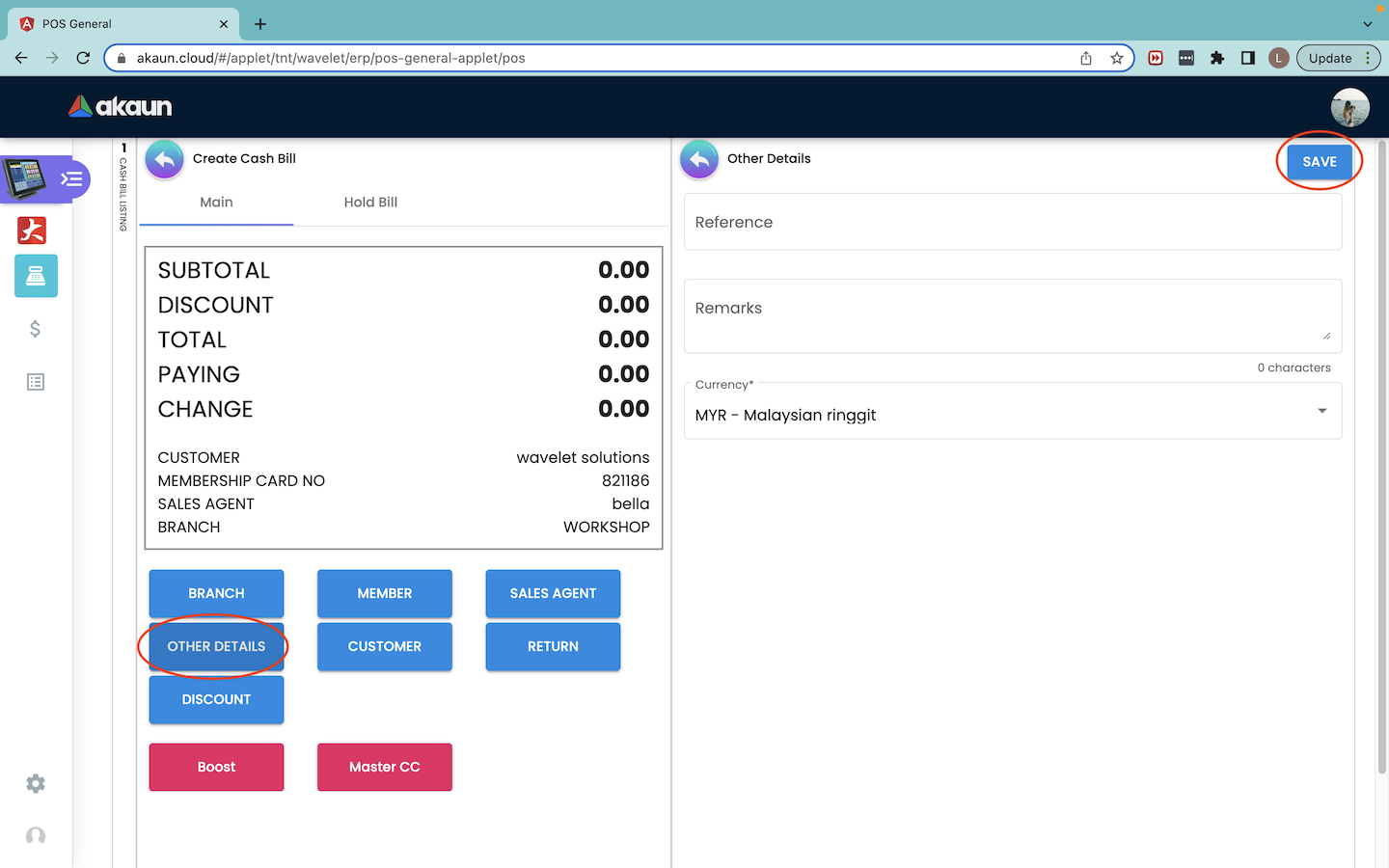Click the CUSTOMER button
1389x868 pixels.
point(385,646)
